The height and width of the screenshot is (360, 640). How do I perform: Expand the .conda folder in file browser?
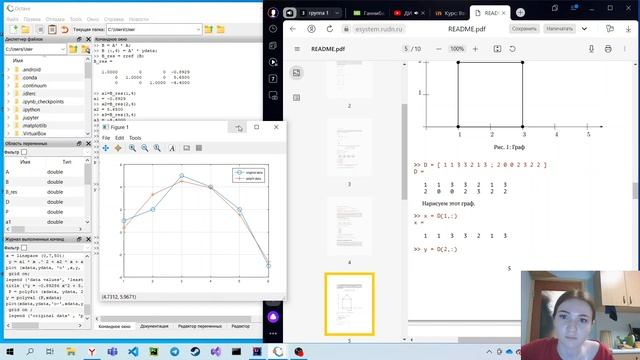click(8, 78)
